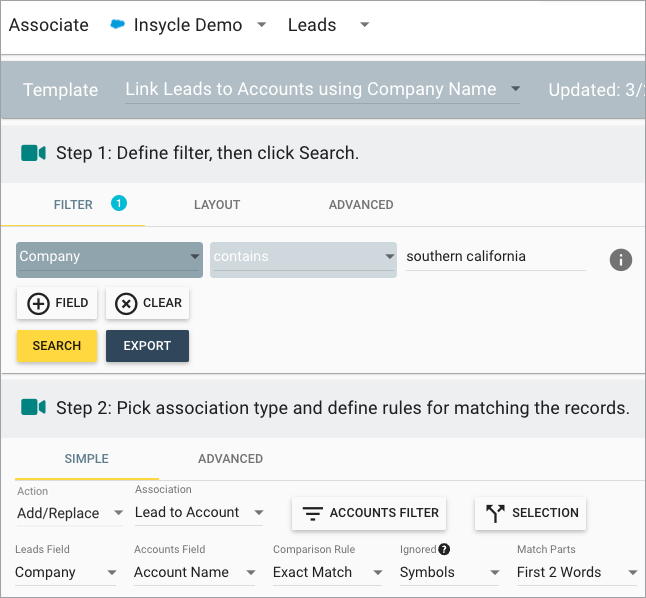The image size is (646, 598).
Task: Open the Leads module dropdown
Action: click(328, 25)
